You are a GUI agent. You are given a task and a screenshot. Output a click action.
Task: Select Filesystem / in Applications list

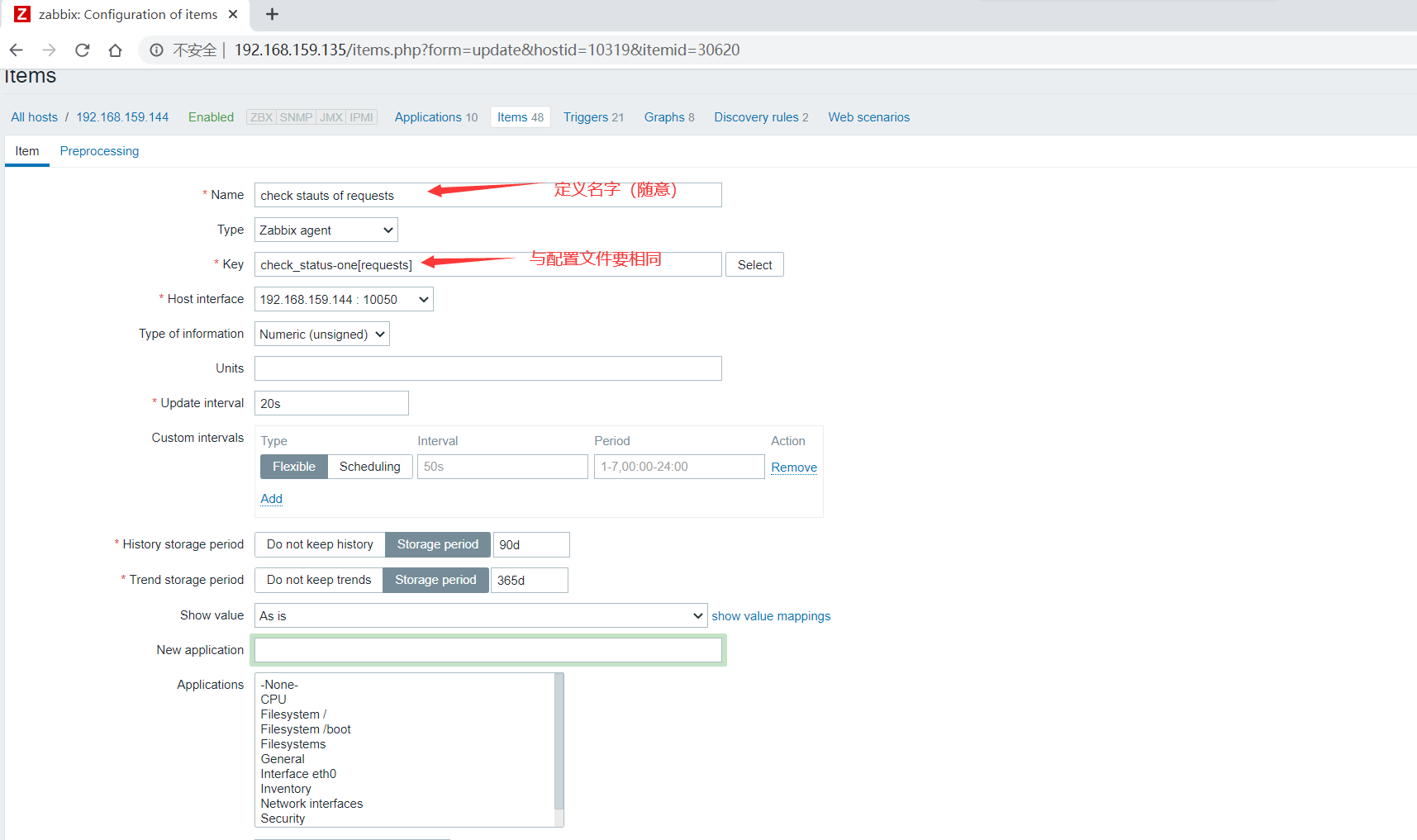(405, 714)
